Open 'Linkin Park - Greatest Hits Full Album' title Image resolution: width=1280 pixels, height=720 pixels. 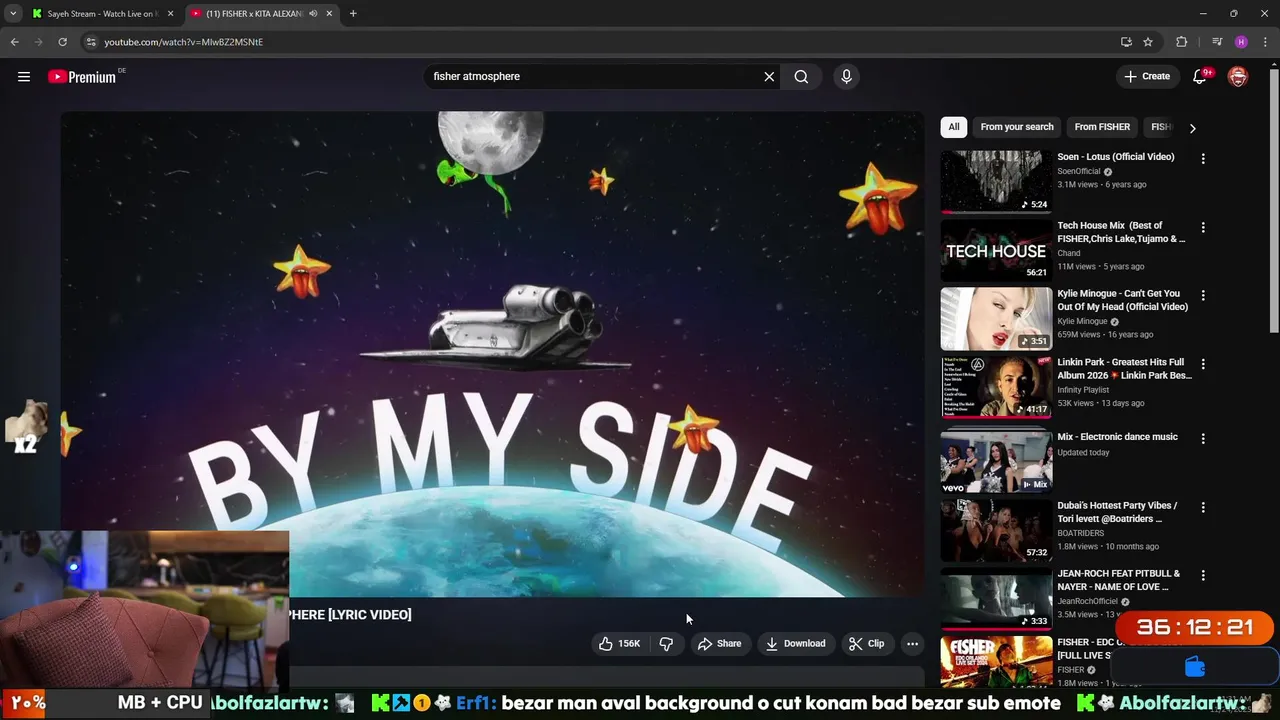(1124, 369)
